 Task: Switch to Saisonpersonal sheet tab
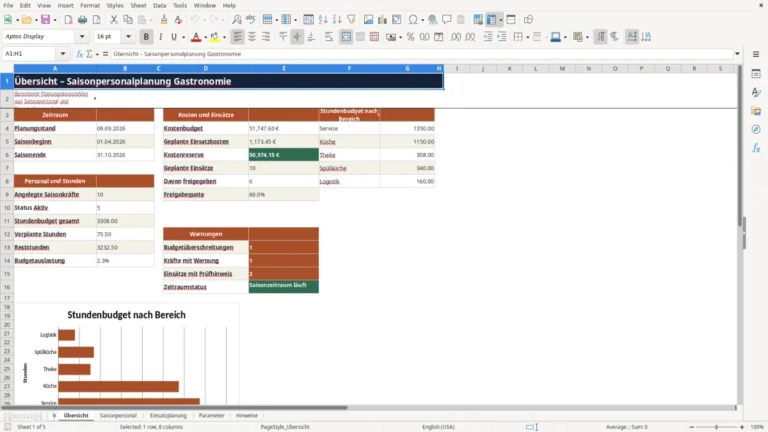tap(118, 415)
